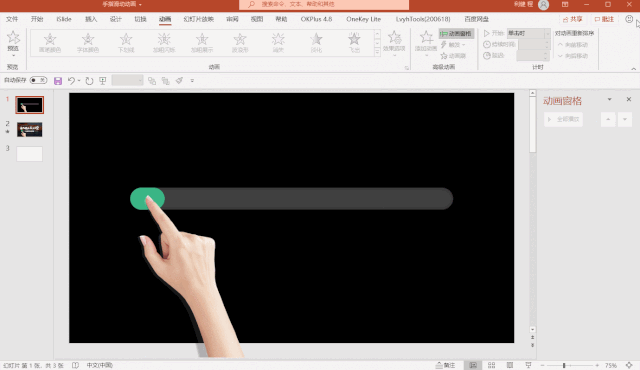Click the Send Backward icon in quick toolbar

pos(165,81)
